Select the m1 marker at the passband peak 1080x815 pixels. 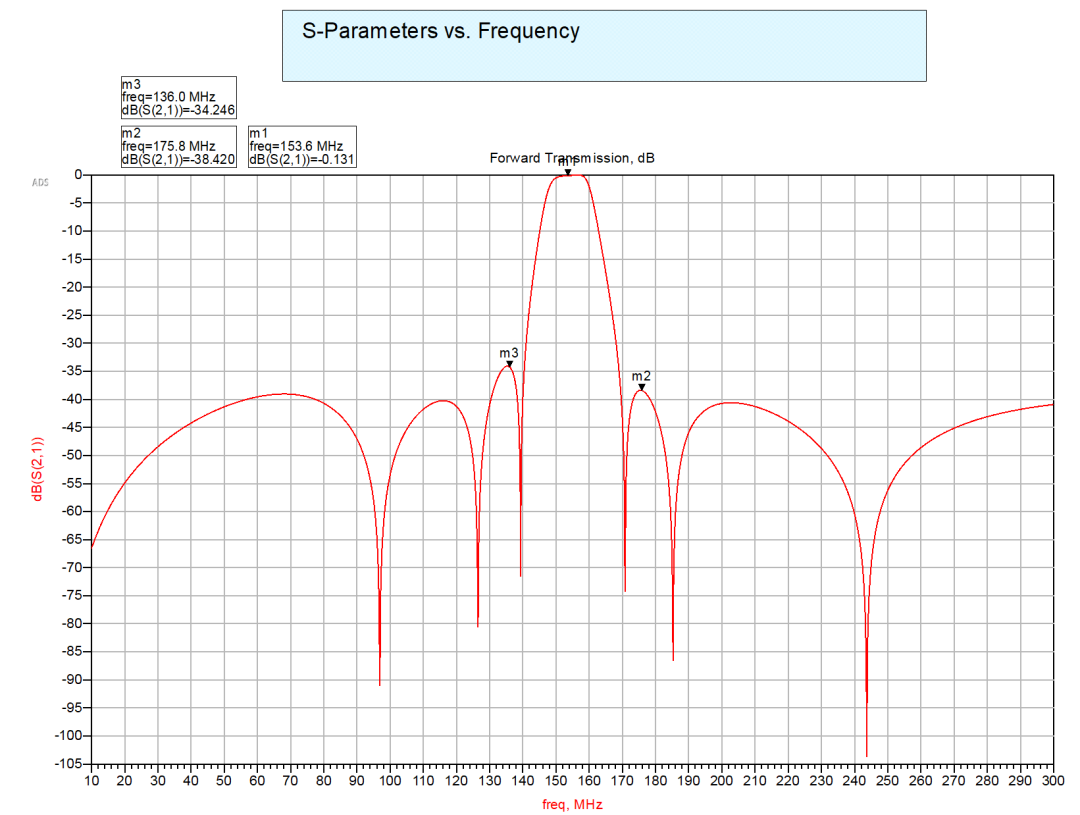[567, 172]
